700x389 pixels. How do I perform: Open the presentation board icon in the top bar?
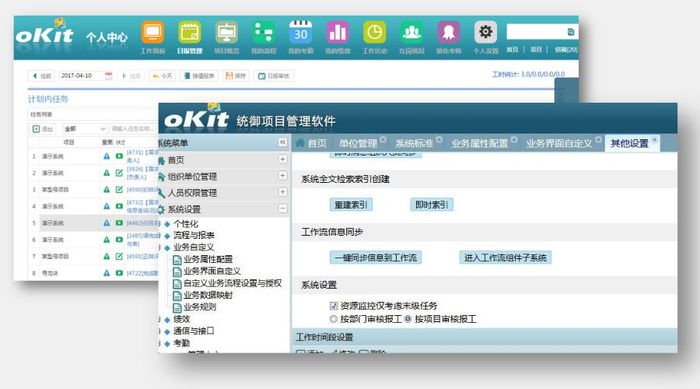227,33
